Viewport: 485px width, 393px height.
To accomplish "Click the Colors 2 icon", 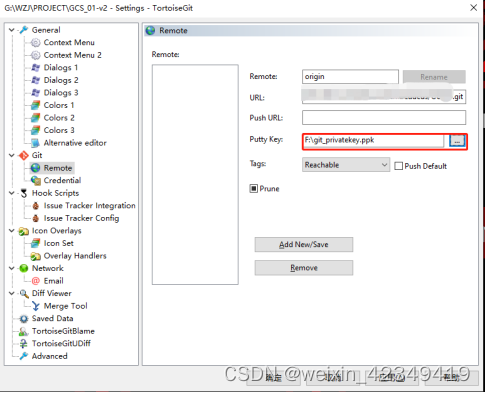I will coord(36,118).
